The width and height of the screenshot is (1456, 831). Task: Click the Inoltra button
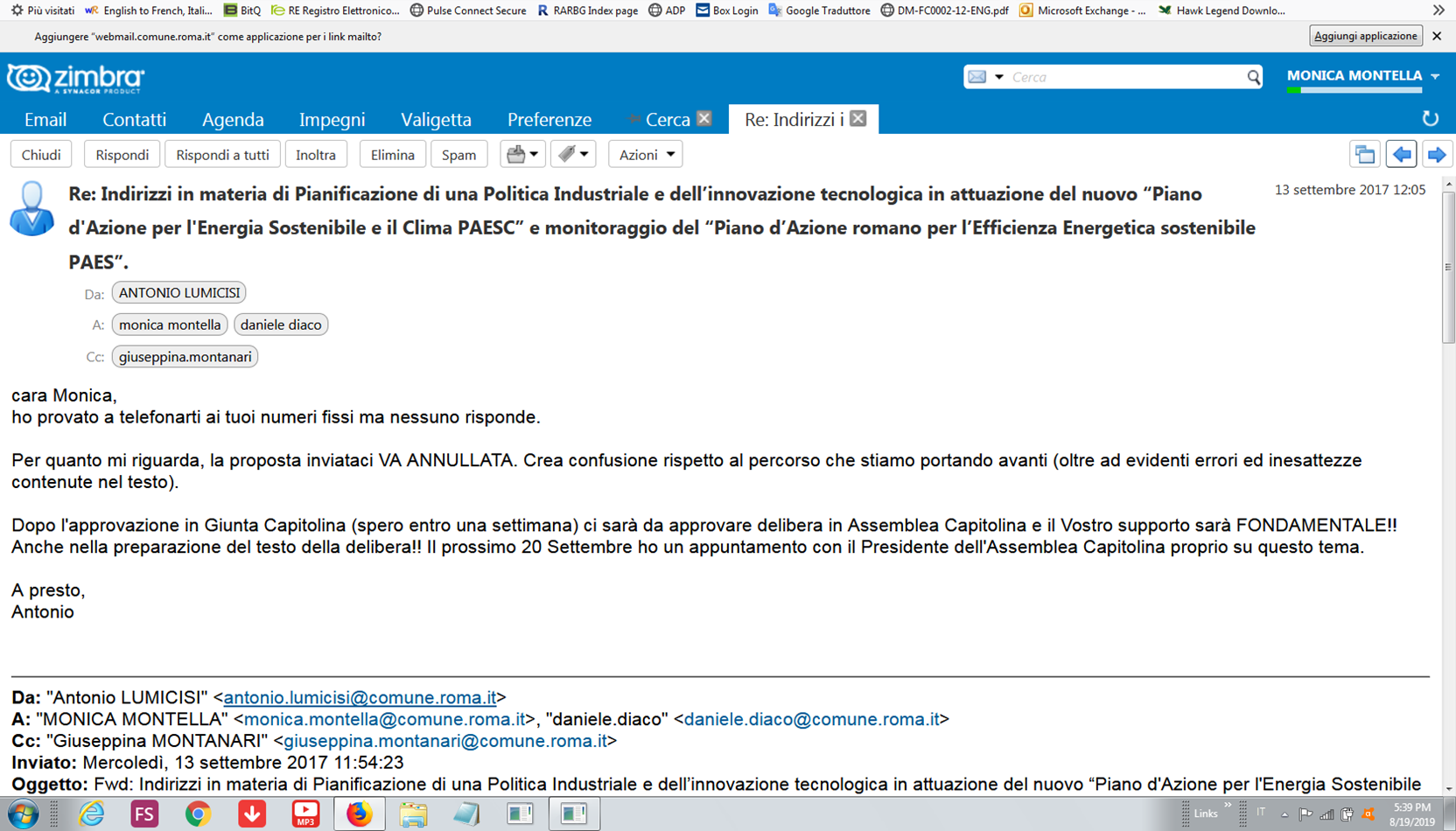pos(316,155)
